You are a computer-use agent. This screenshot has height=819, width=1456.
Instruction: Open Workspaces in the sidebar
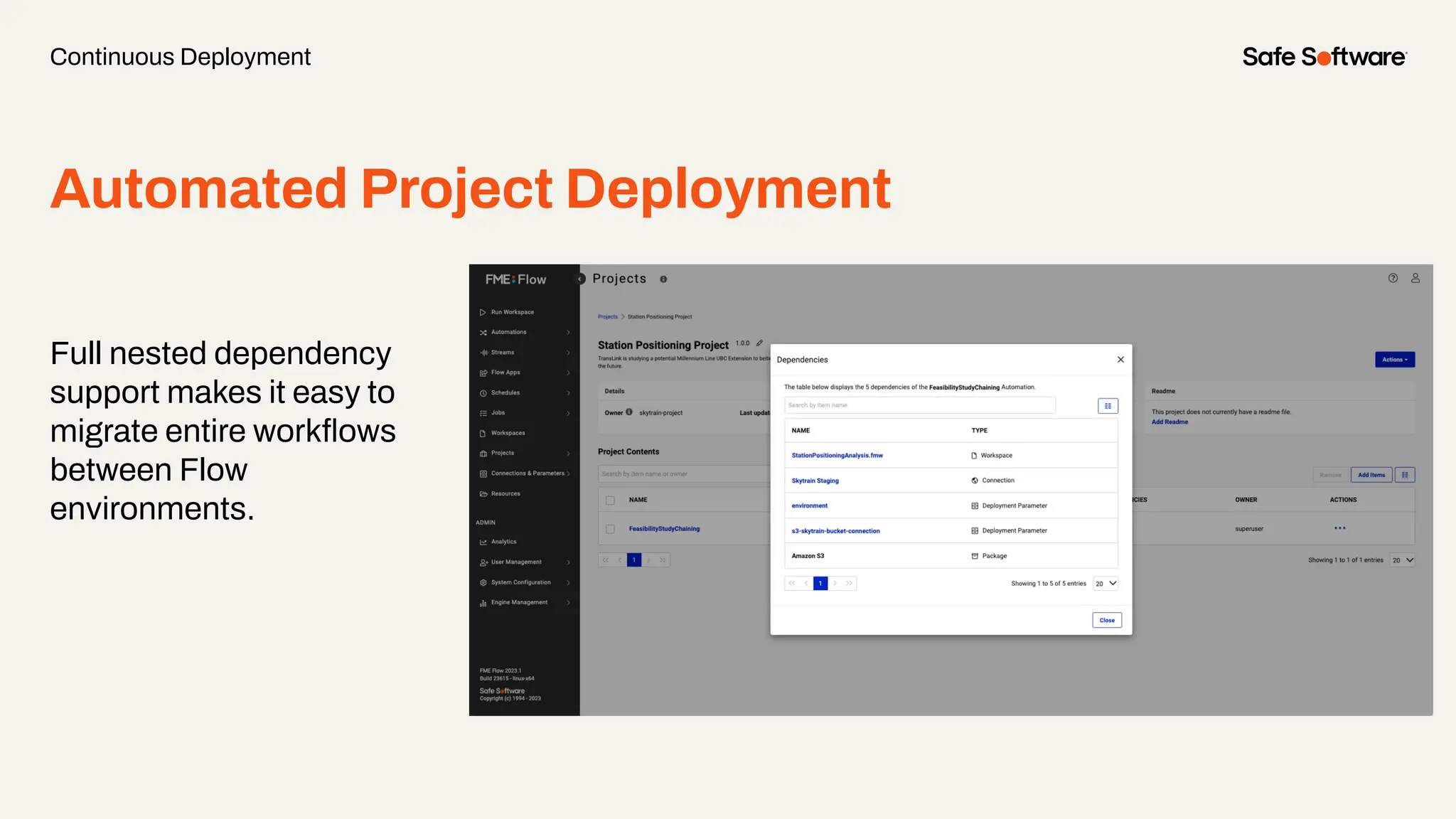pos(508,433)
